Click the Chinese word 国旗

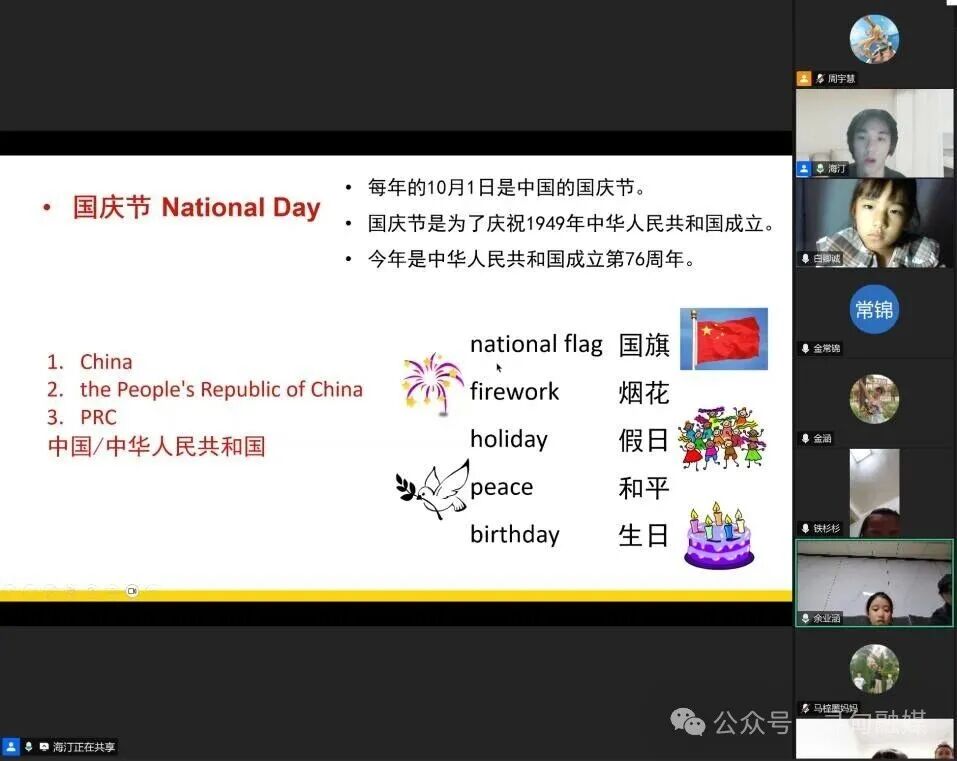click(x=644, y=345)
